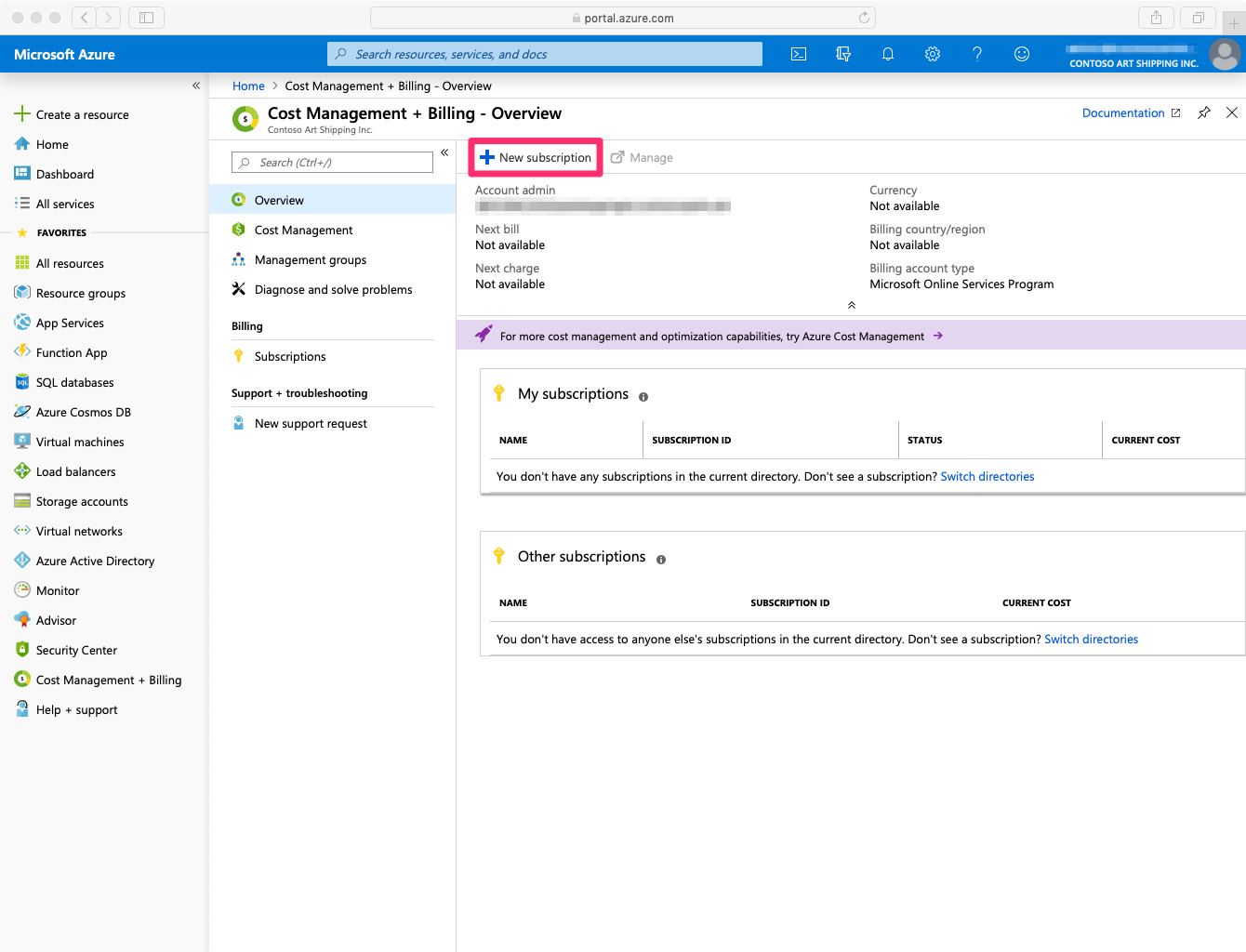Open Cloud Shell from the top bar
This screenshot has height=952, width=1246.
(x=799, y=54)
